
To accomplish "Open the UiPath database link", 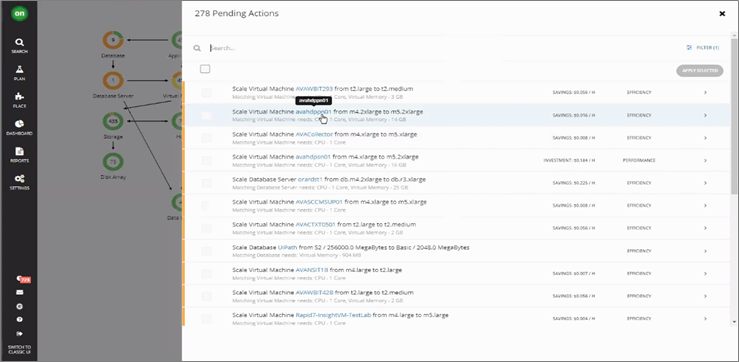I will pyautogui.click(x=287, y=247).
